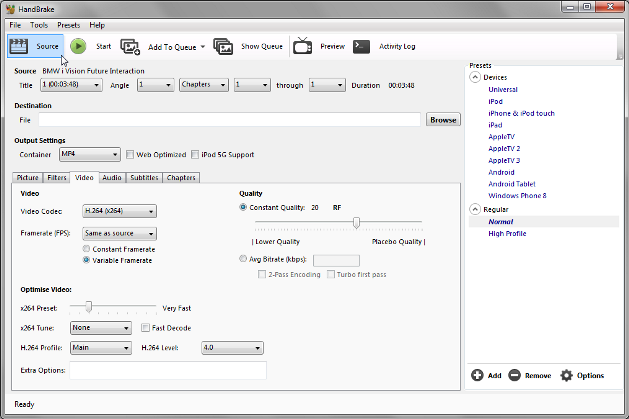Switch to the Subtitles tab

(144, 178)
